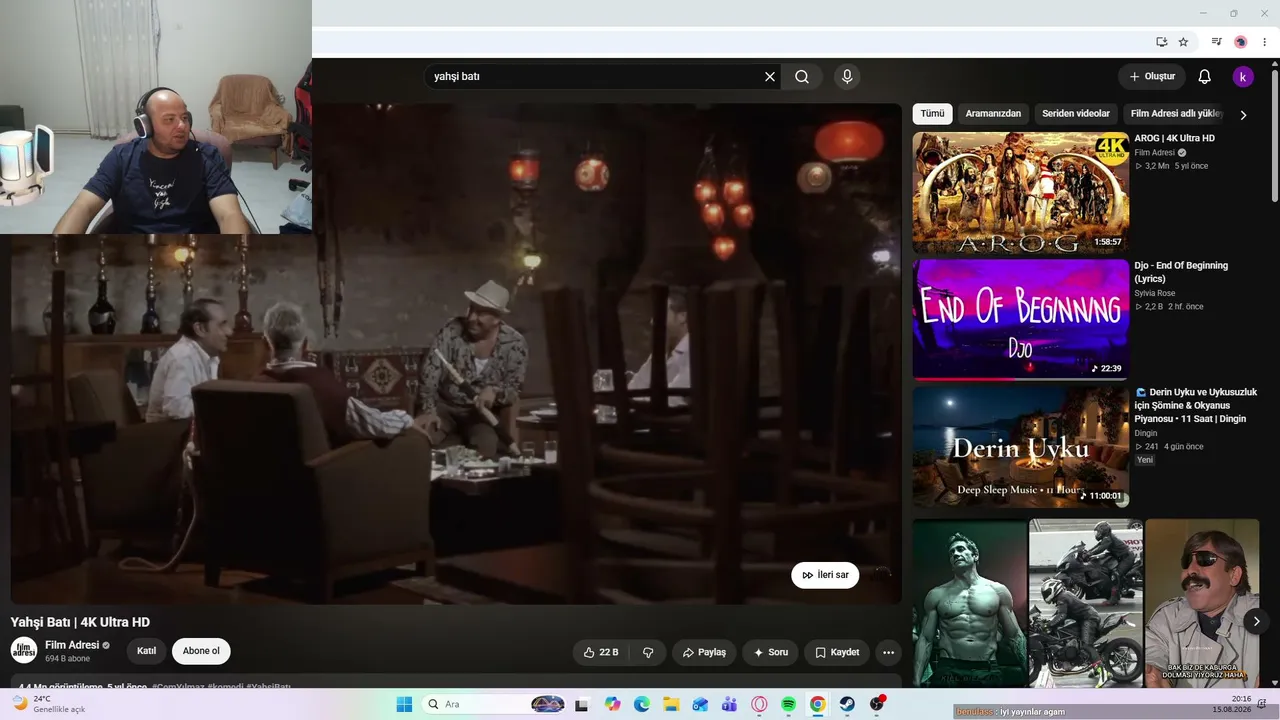Select the 'Tümü' filter chip

click(x=932, y=114)
